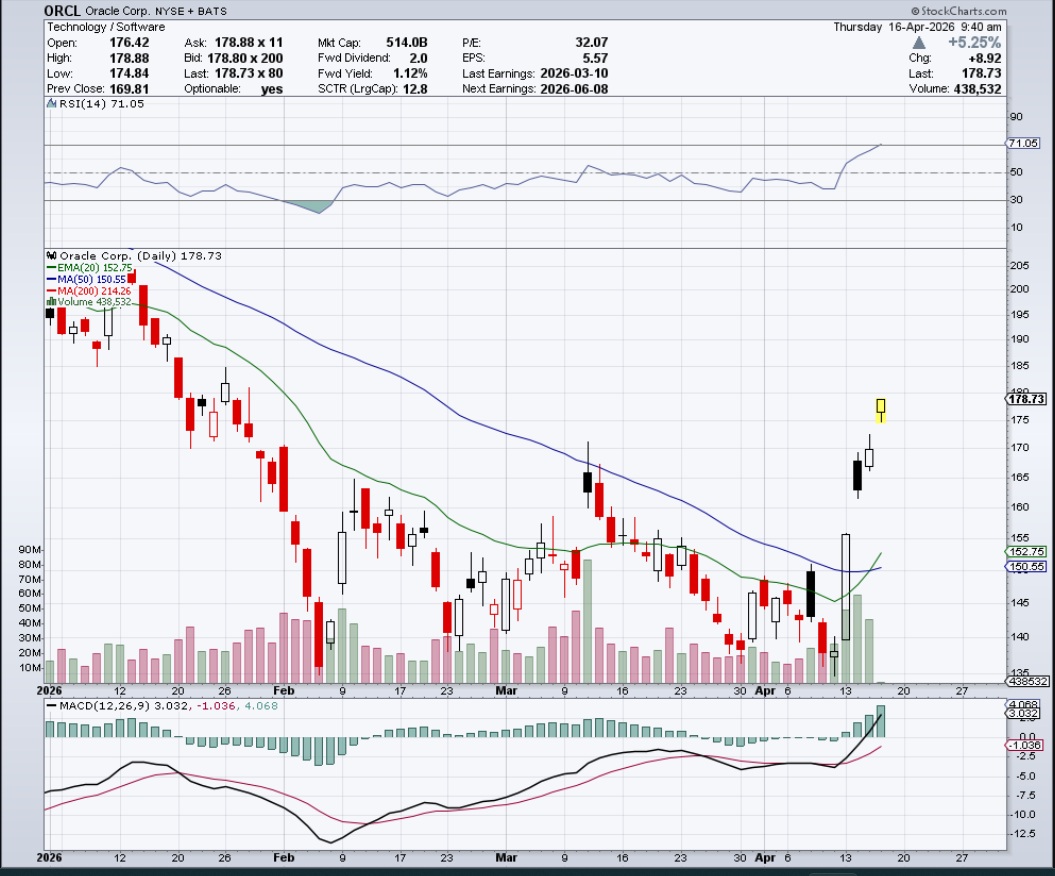Select the yellow highlighted latest candlestick
Screen dimensions: 1055x876
[881, 409]
